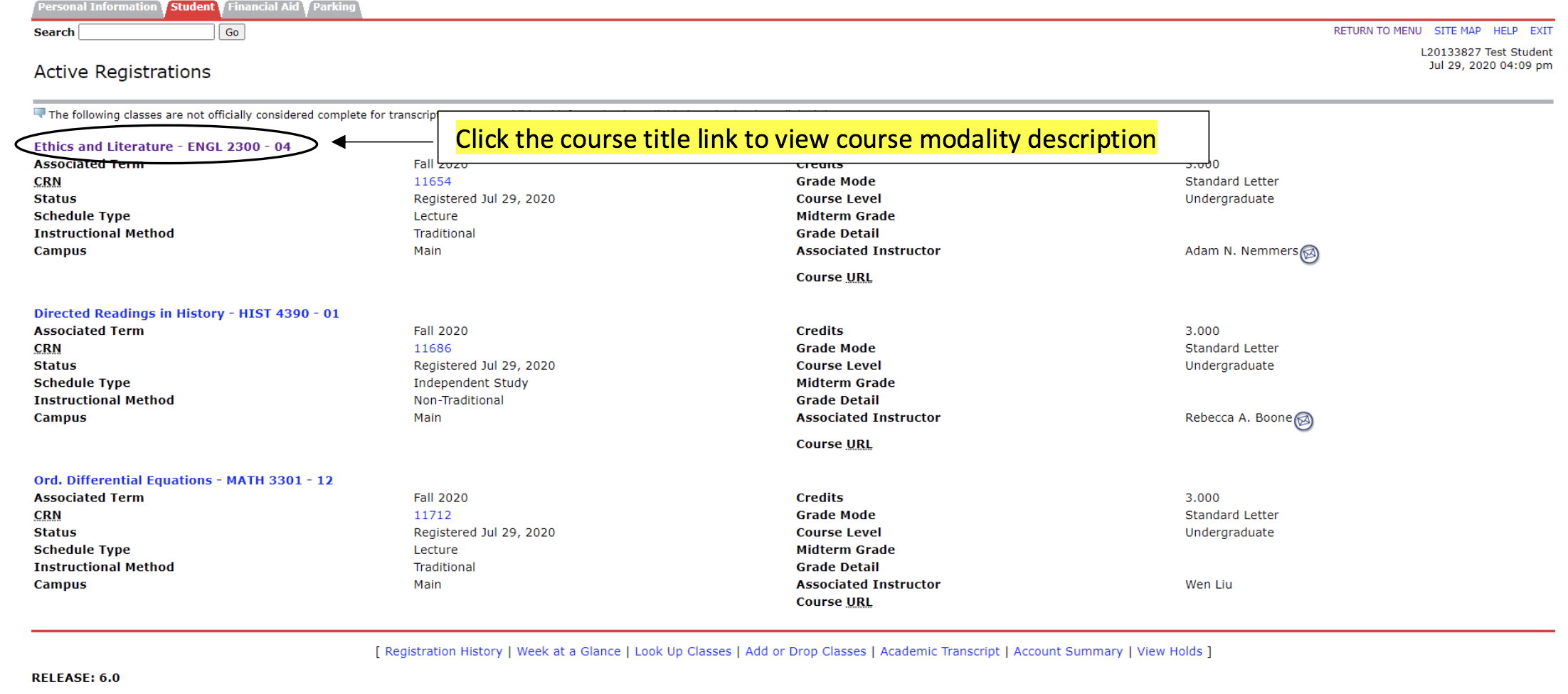Email instructor Adam N. Nemmers via envelope icon
Image resolution: width=1568 pixels, height=694 pixels.
[x=1309, y=254]
